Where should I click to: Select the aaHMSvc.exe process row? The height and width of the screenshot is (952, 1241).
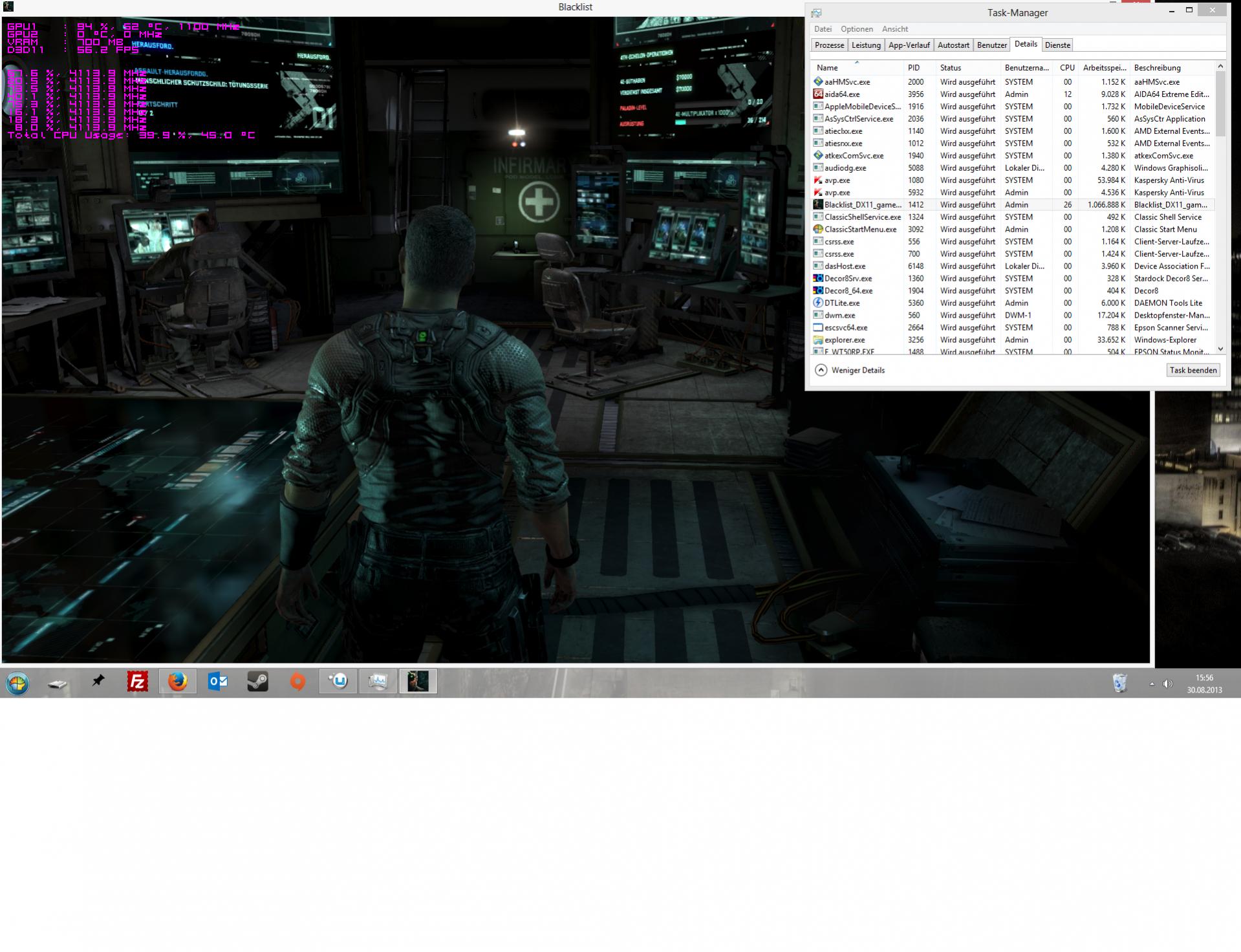click(x=1013, y=82)
